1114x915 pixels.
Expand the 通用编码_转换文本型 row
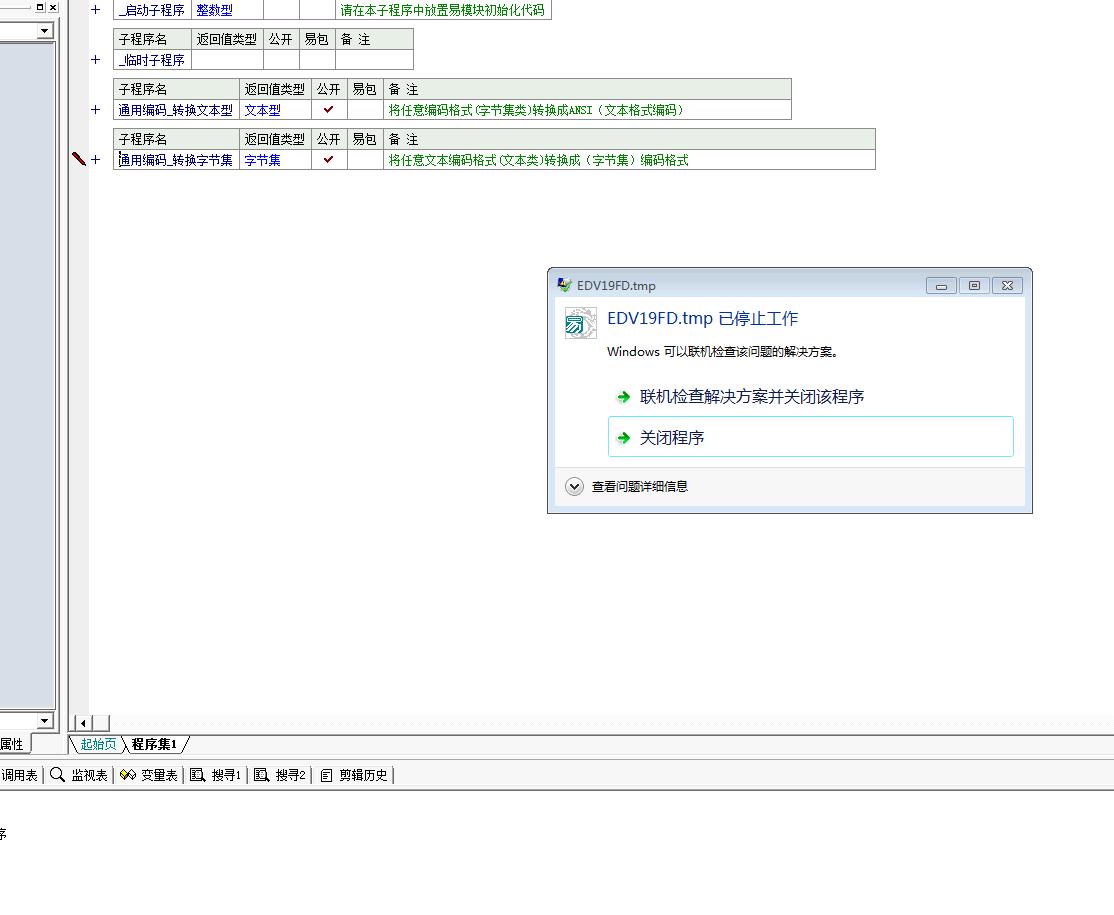pyautogui.click(x=96, y=109)
